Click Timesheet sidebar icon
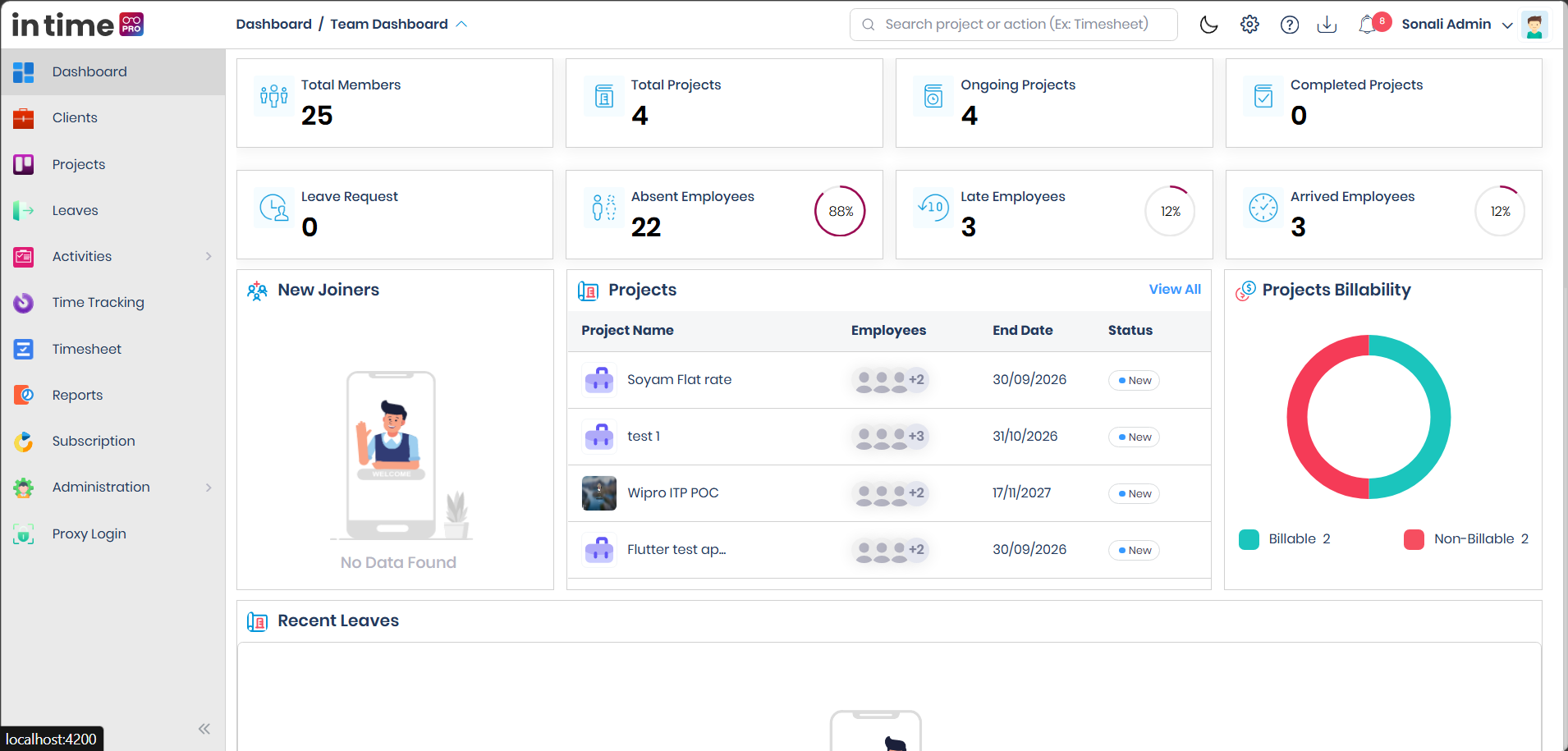This screenshot has width=1568, height=751. [x=24, y=349]
